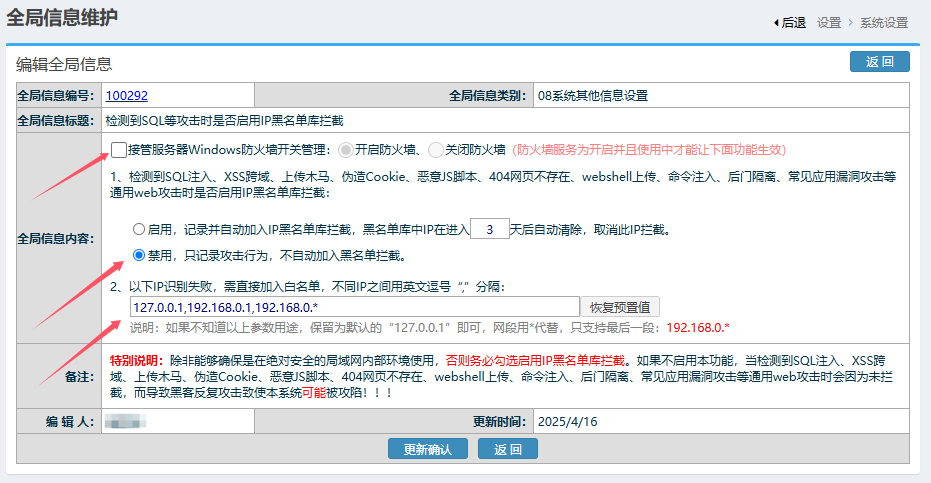
Task: Click 更新确认 to save changes
Action: click(x=427, y=449)
